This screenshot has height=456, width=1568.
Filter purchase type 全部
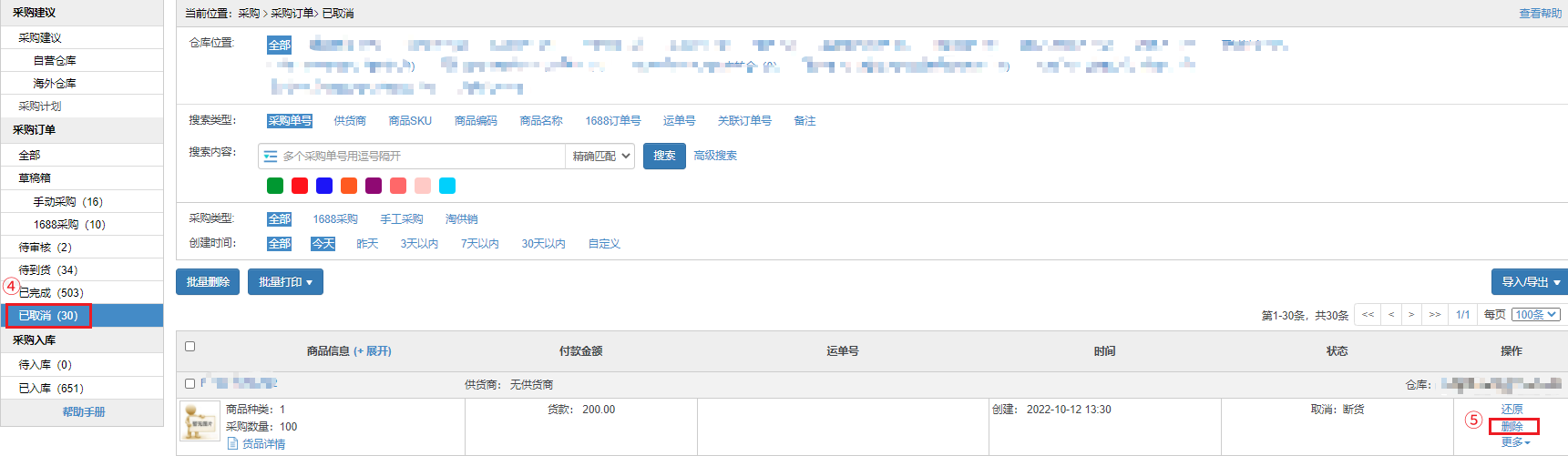click(280, 219)
